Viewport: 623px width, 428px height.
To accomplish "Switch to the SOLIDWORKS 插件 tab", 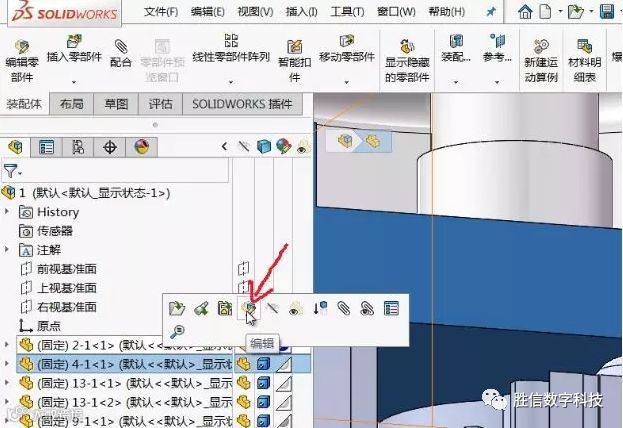I will (242, 104).
